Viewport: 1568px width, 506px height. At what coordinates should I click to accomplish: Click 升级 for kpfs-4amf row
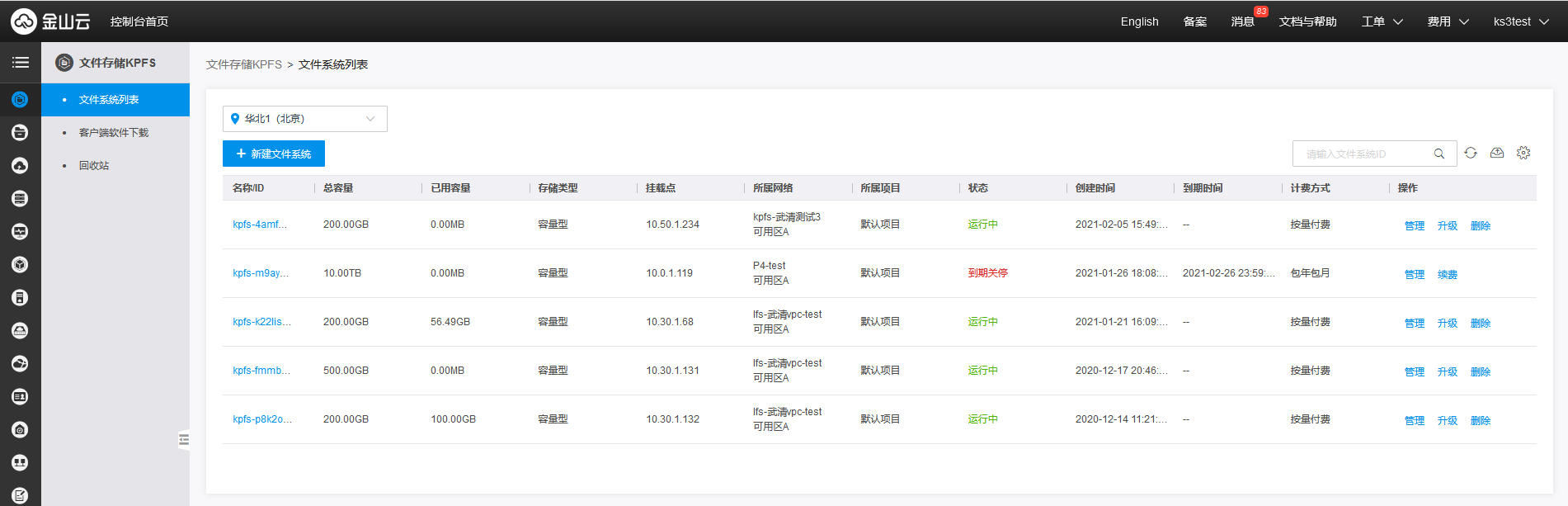point(1448,225)
